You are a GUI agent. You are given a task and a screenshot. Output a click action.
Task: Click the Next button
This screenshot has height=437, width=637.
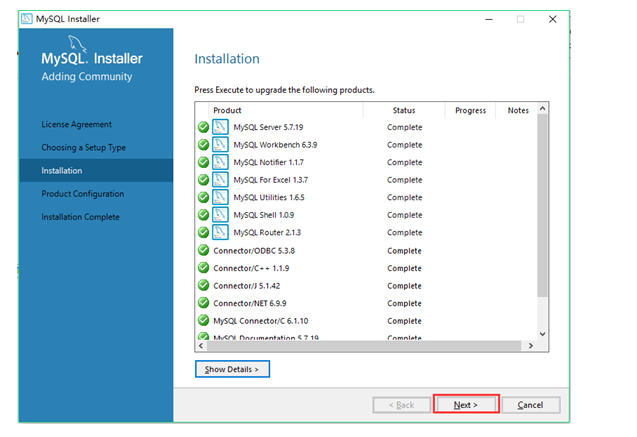(x=466, y=405)
